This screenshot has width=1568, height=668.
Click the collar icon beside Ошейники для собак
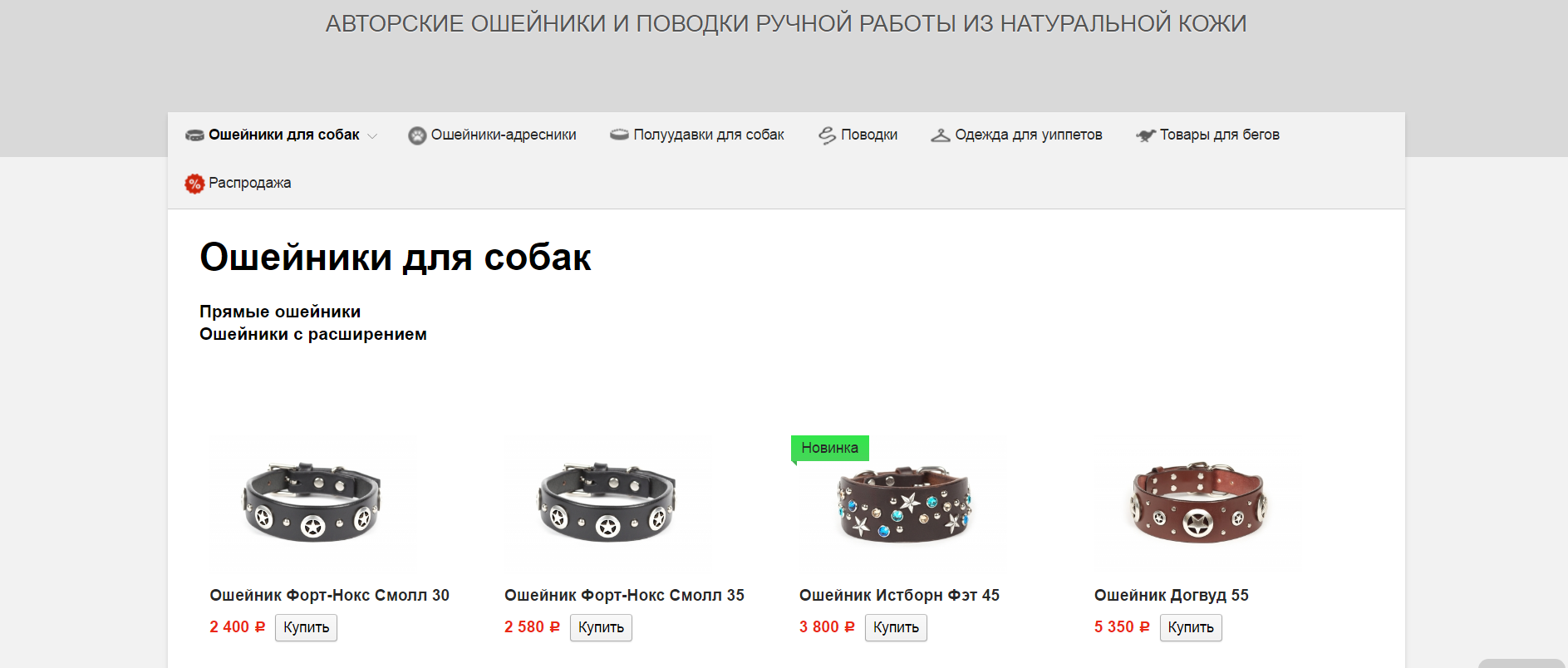(x=194, y=135)
